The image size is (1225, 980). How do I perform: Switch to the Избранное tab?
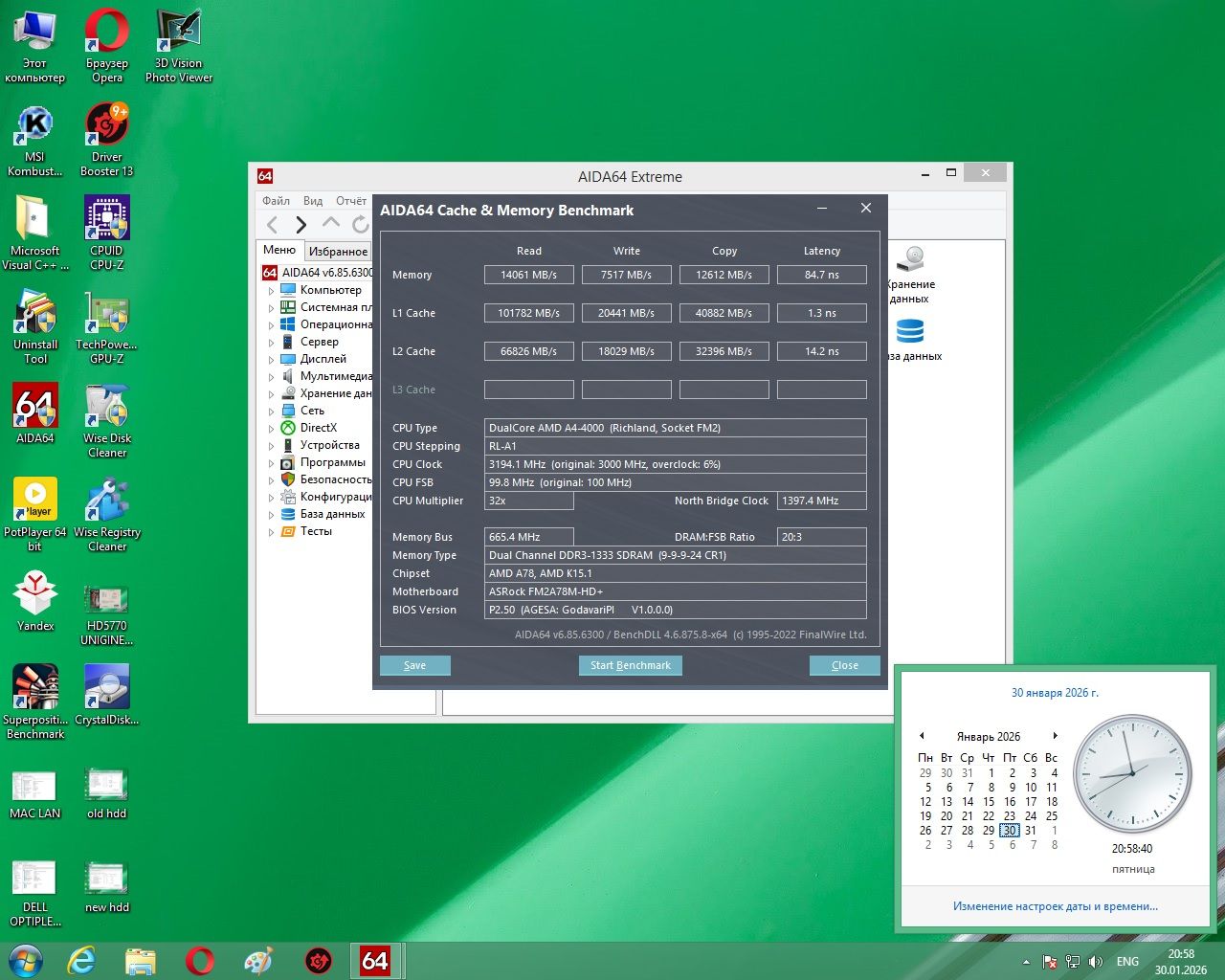tap(338, 252)
